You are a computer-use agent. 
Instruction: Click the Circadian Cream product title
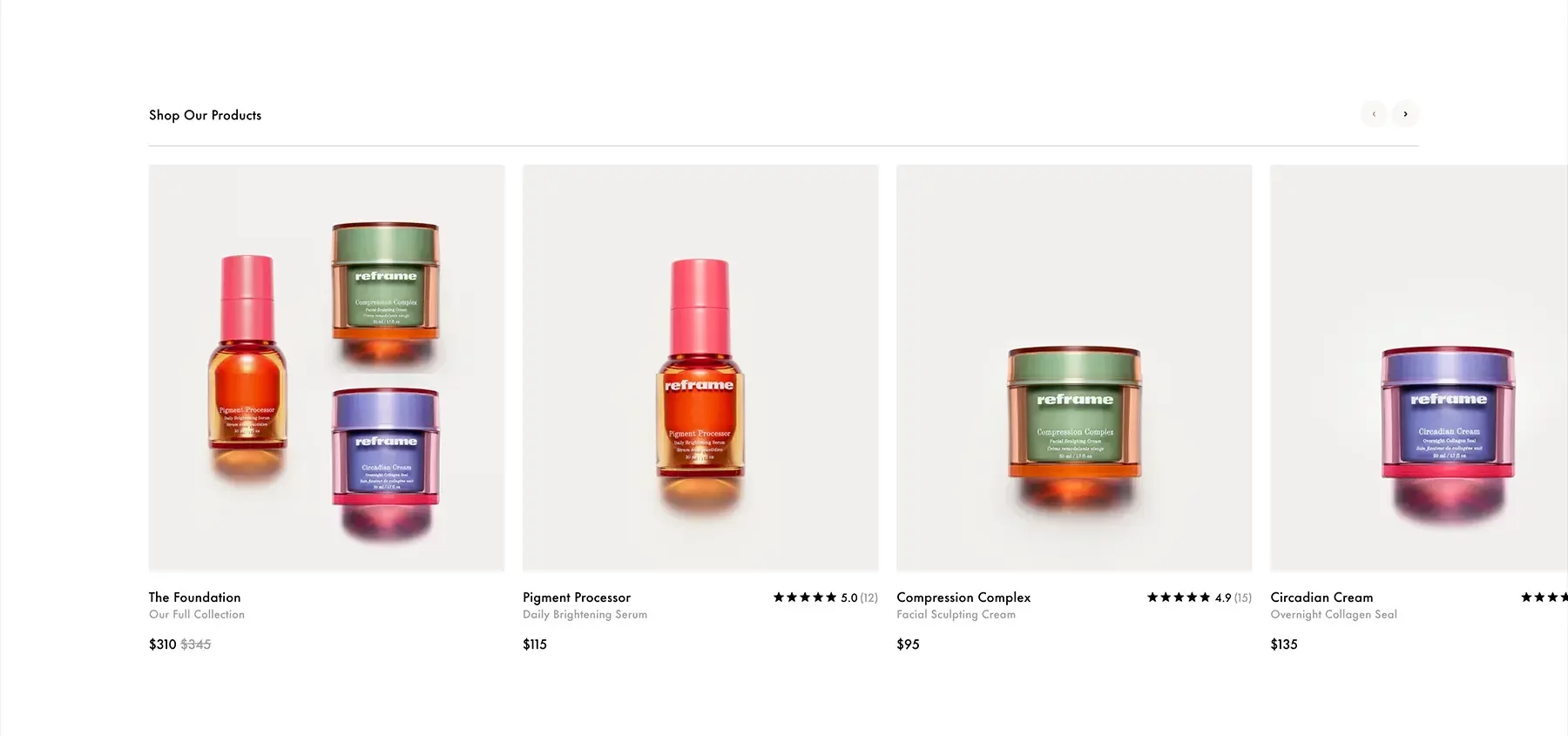pyautogui.click(x=1321, y=598)
